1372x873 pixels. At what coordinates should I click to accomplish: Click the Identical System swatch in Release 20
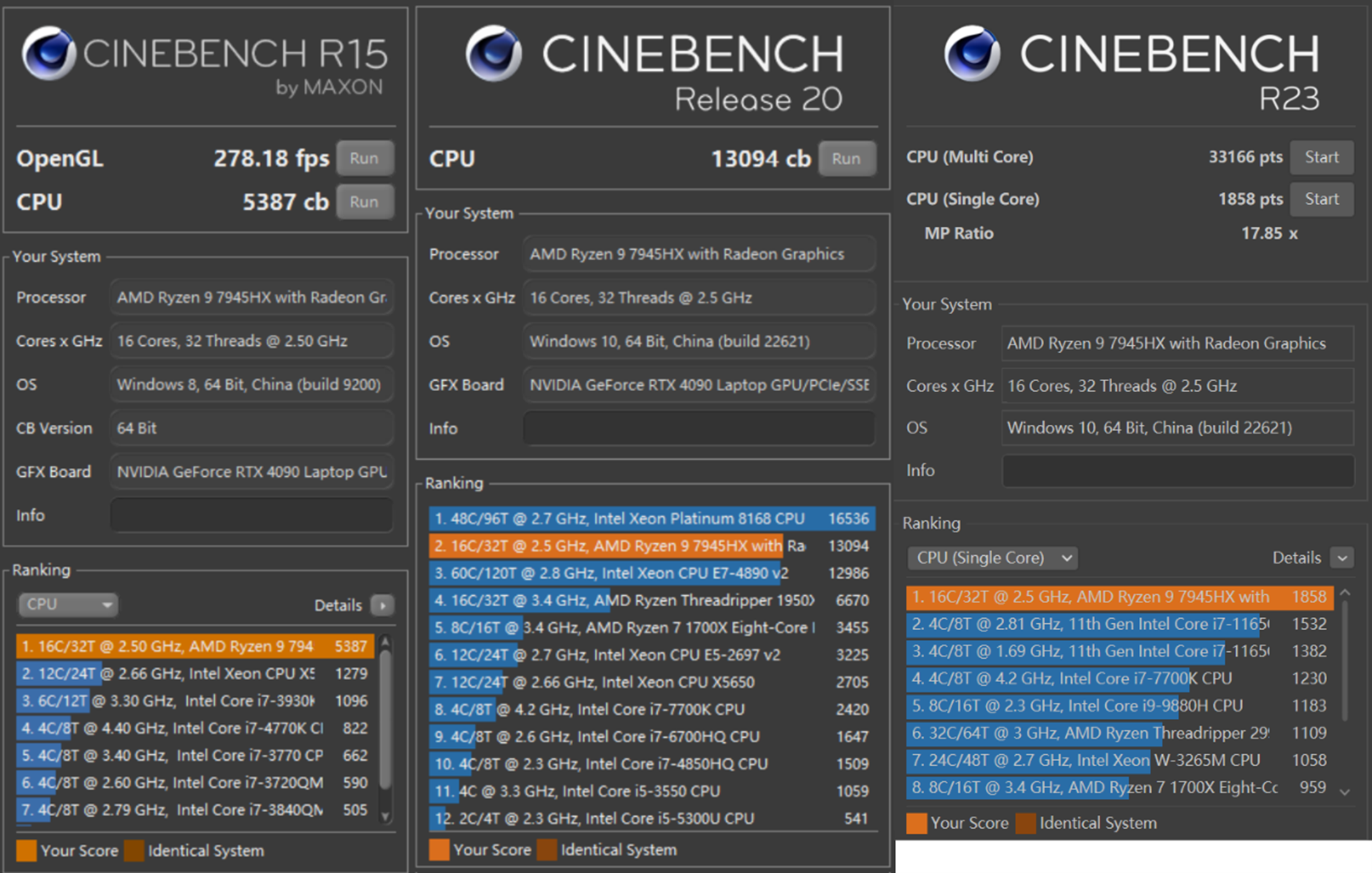pyautogui.click(x=547, y=850)
